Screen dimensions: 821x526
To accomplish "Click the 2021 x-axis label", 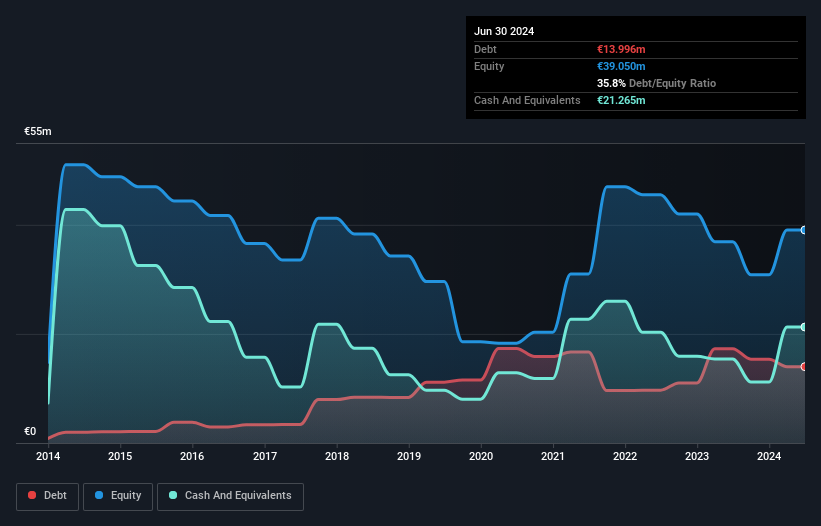I will click(553, 456).
